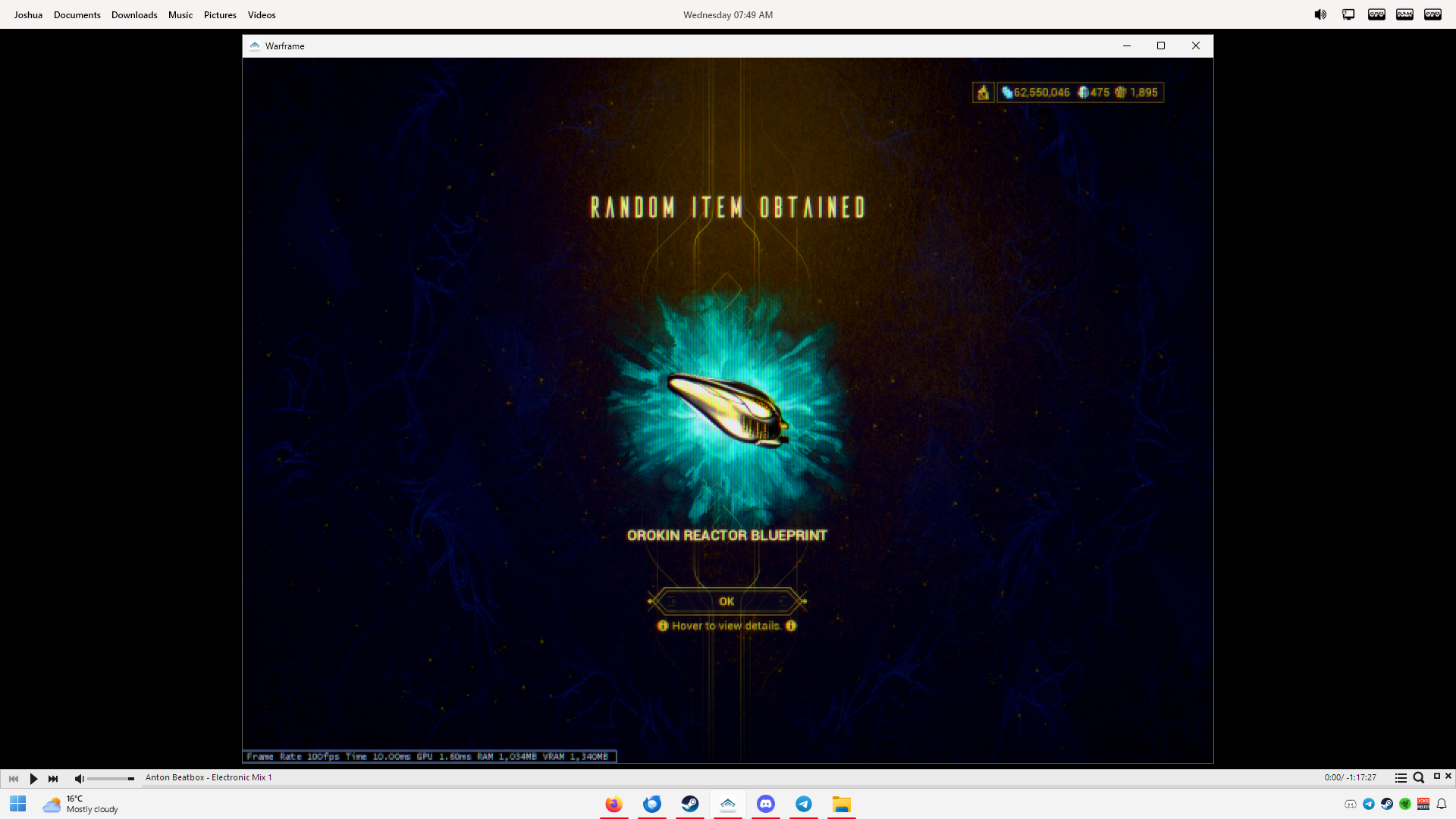Screen dimensions: 1456x819
Task: Click the Warframe title bar icon
Action: click(x=255, y=46)
